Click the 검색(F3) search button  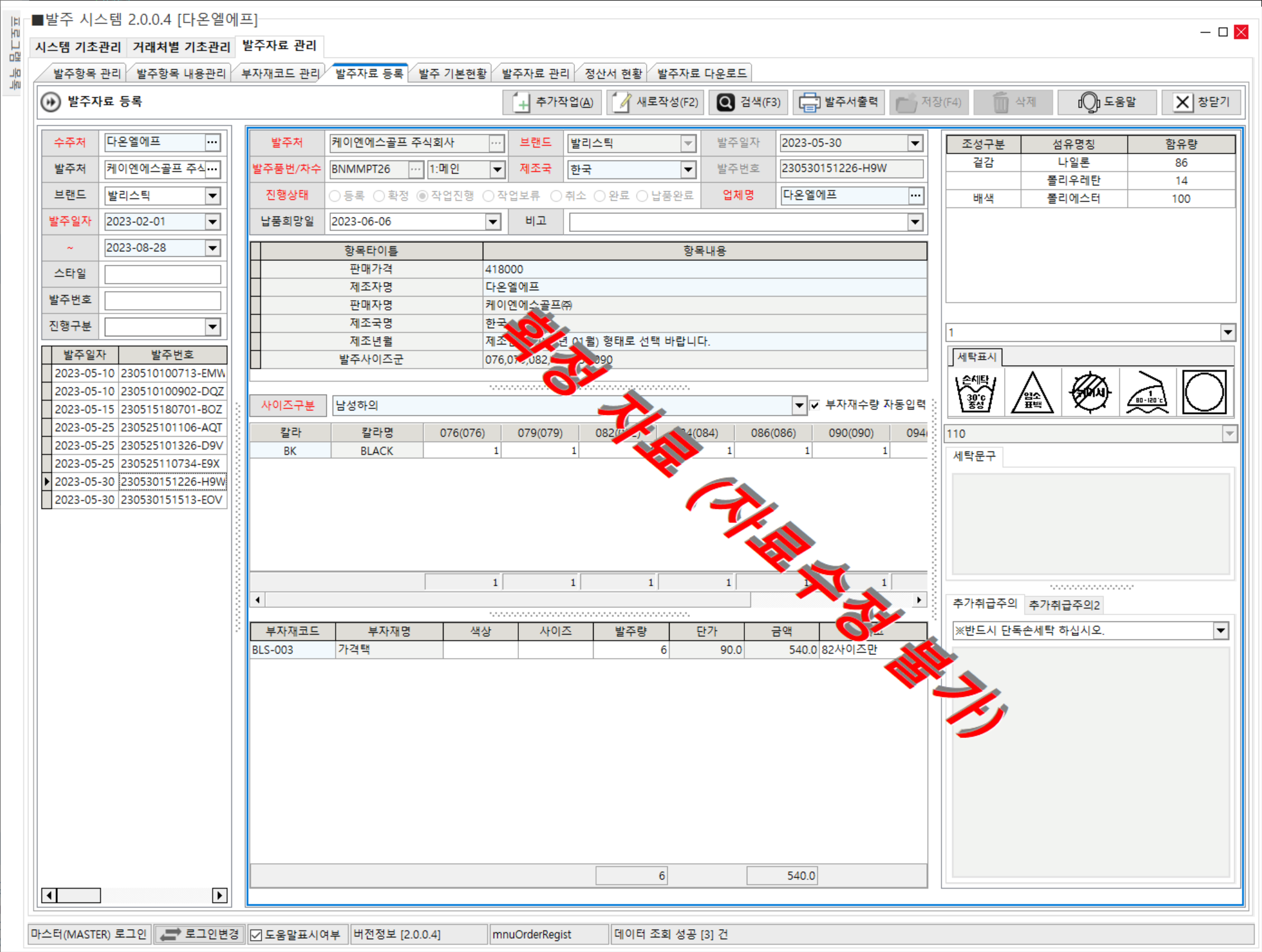[749, 102]
